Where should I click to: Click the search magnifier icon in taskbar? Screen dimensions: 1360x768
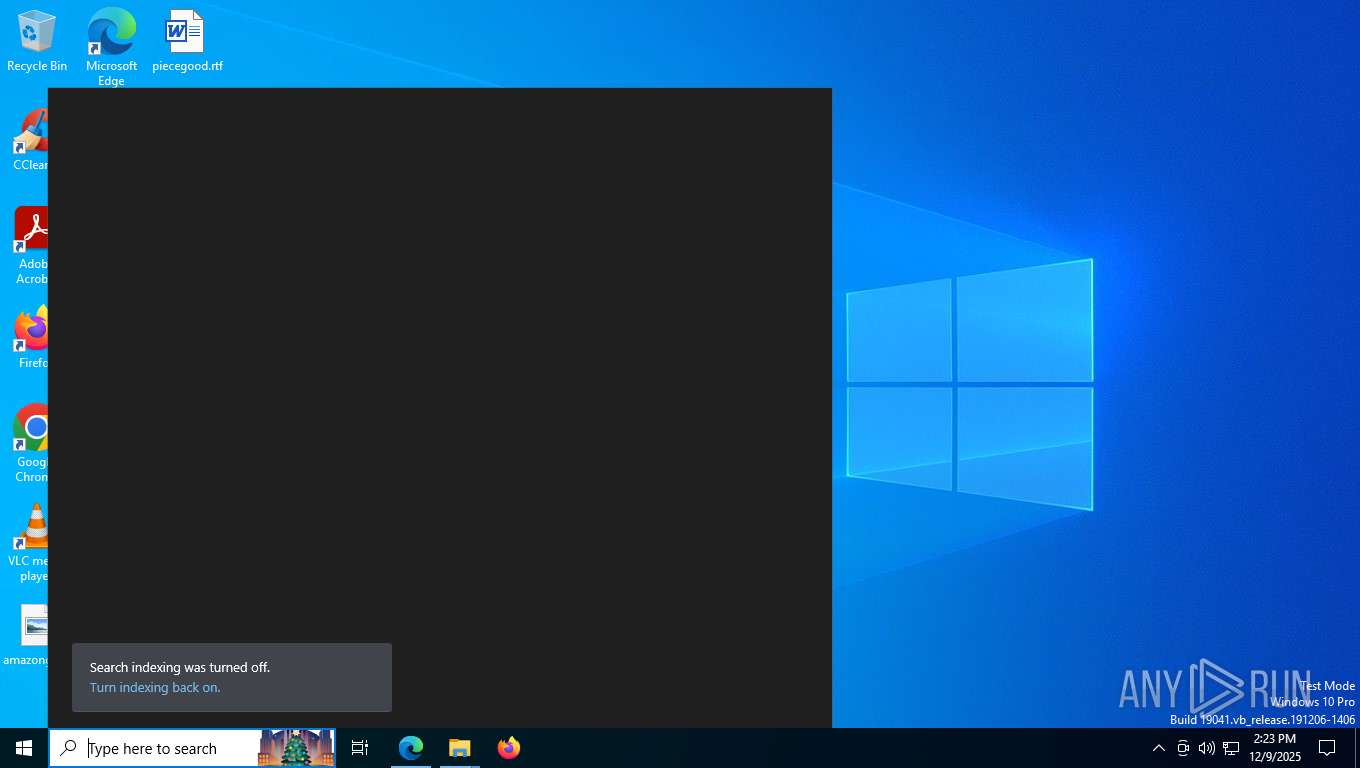68,748
